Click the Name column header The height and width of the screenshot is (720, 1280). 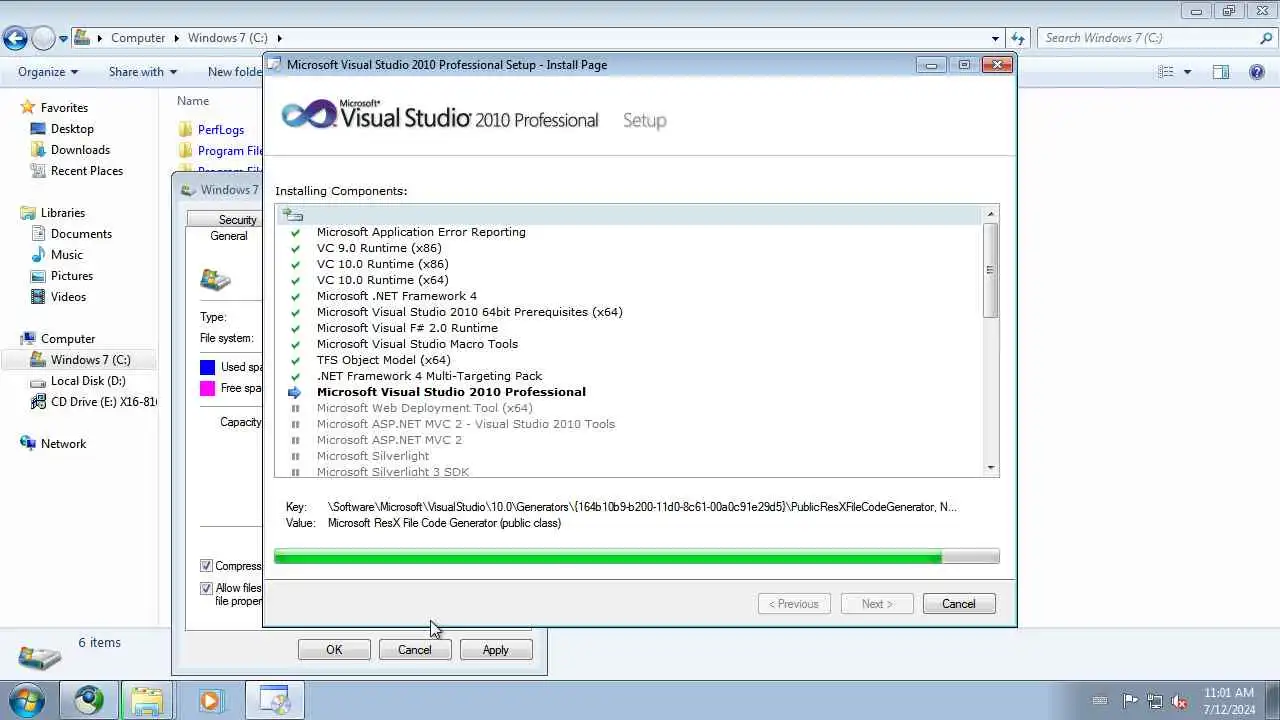pos(193,101)
